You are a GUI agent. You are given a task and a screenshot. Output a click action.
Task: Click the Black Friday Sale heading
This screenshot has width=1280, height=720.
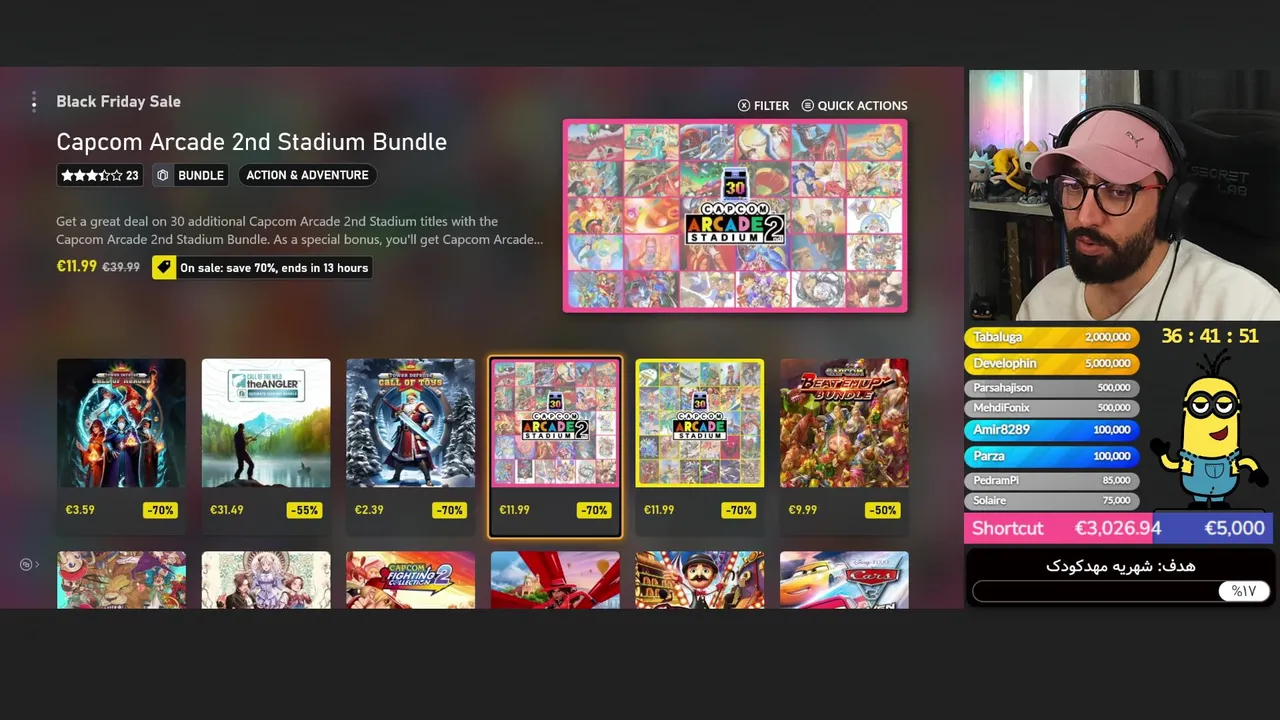point(118,101)
